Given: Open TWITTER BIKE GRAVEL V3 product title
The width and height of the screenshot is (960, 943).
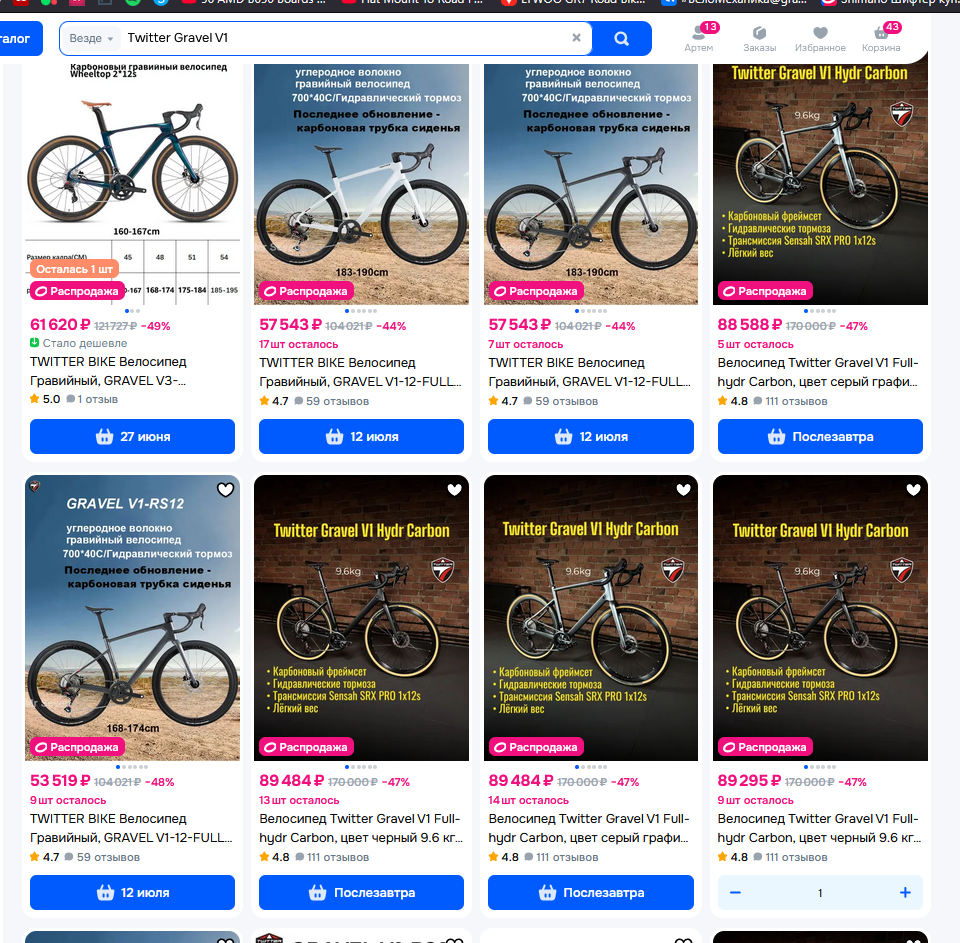Looking at the screenshot, I should (108, 371).
